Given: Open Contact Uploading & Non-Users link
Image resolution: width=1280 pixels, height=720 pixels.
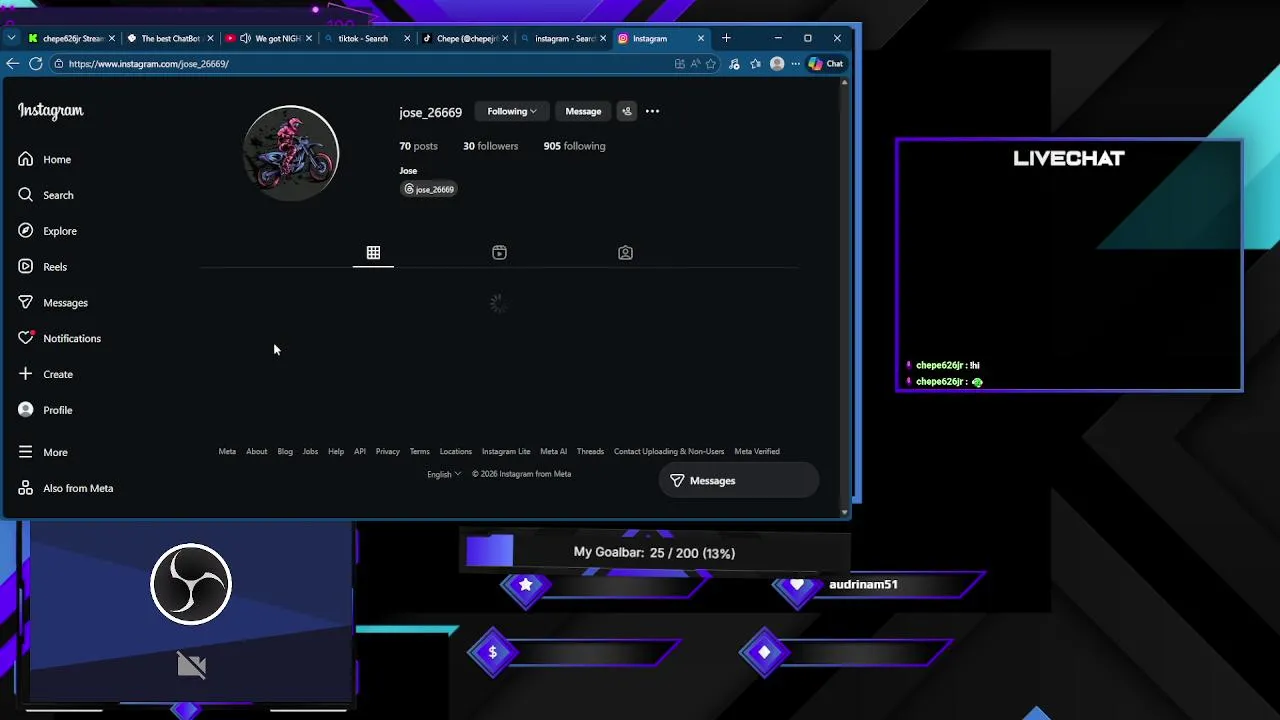Looking at the screenshot, I should [669, 451].
